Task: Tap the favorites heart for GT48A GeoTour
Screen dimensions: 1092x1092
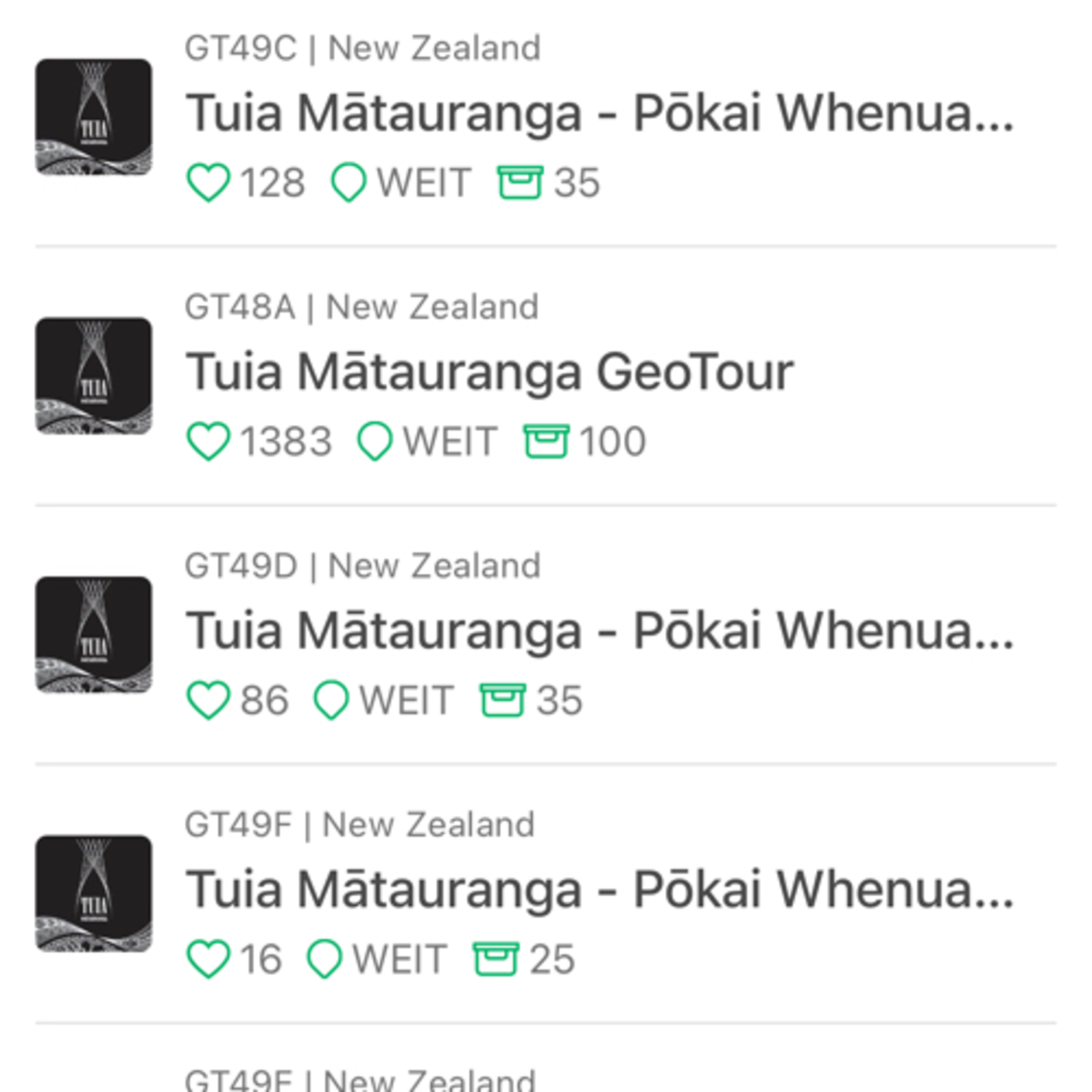Action: 208,441
